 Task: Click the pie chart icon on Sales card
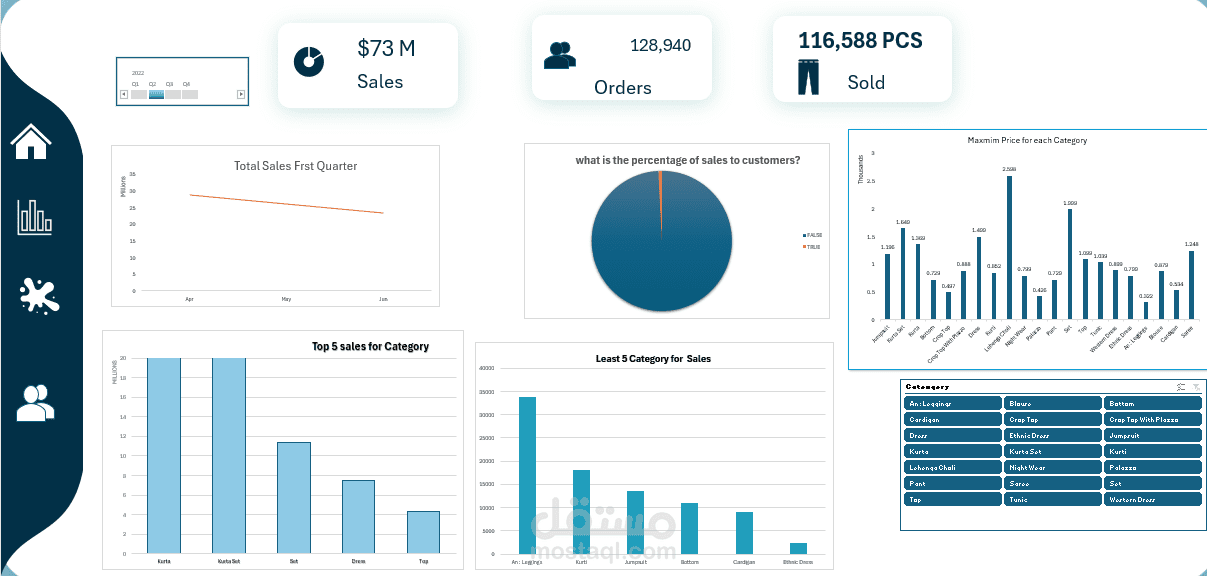pyautogui.click(x=309, y=61)
